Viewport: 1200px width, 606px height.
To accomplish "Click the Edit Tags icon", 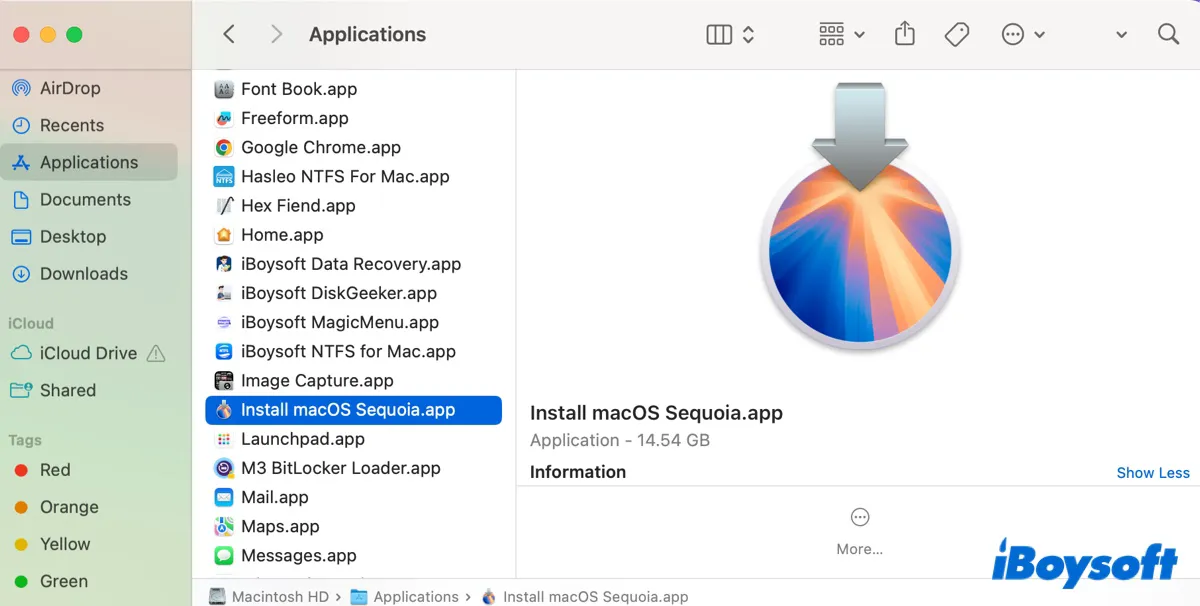I will (956, 35).
